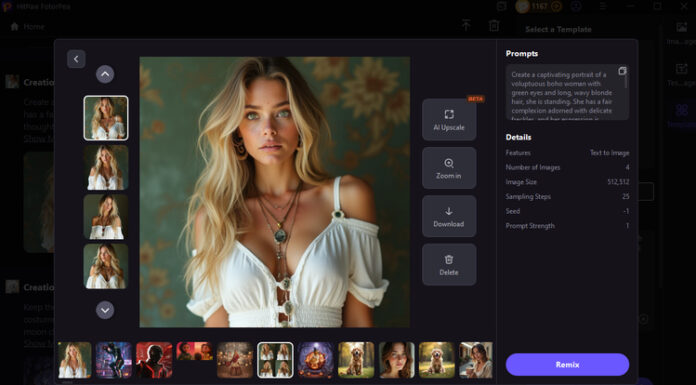Click the Number of Images value 4
This screenshot has height=385, width=696.
pyautogui.click(x=627, y=167)
